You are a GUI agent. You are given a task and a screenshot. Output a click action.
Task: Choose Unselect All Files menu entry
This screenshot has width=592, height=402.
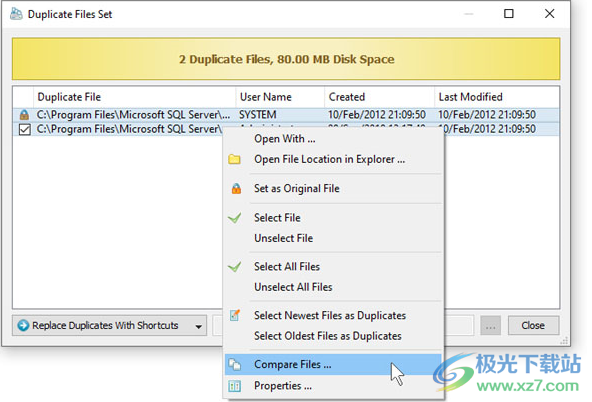[293, 287]
